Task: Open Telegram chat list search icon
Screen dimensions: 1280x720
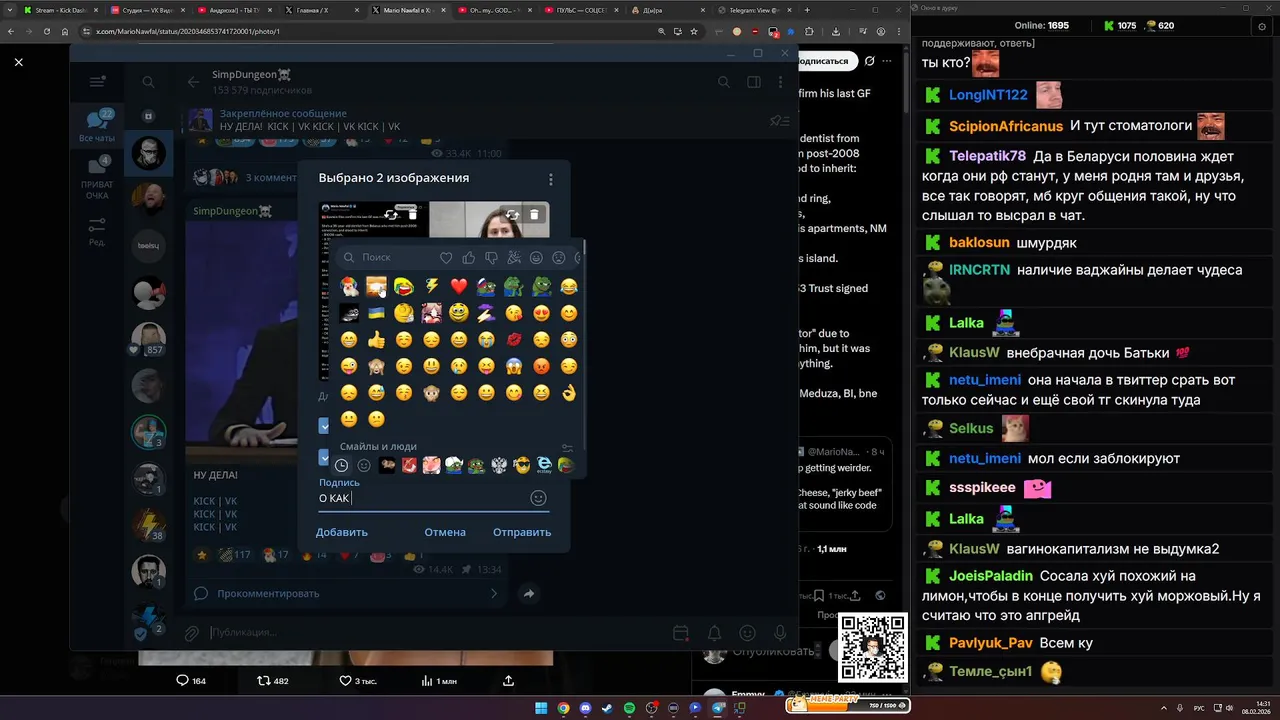Action: tap(148, 82)
